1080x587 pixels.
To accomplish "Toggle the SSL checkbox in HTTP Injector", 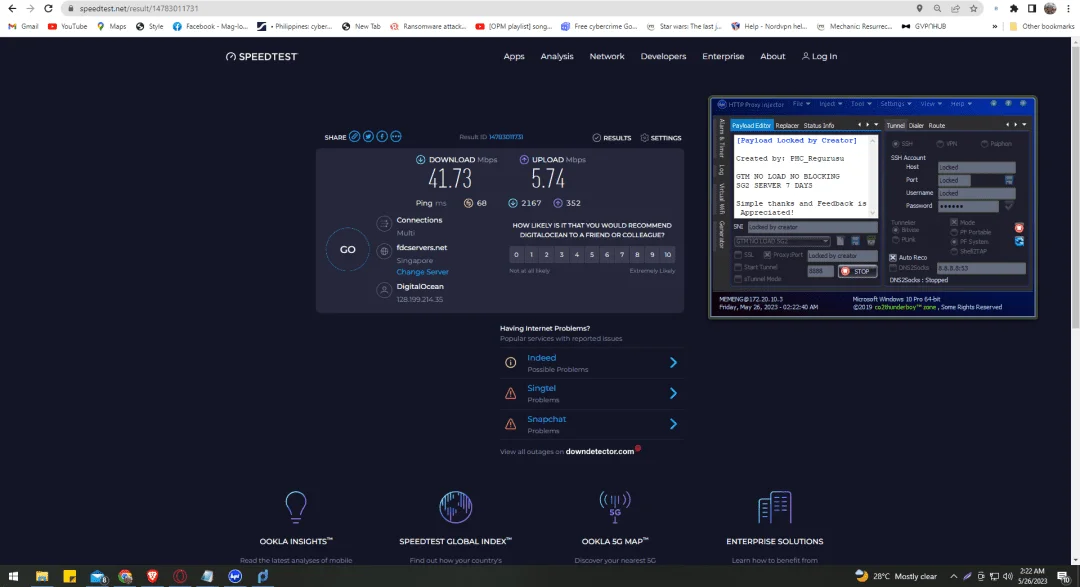I will coord(738,255).
